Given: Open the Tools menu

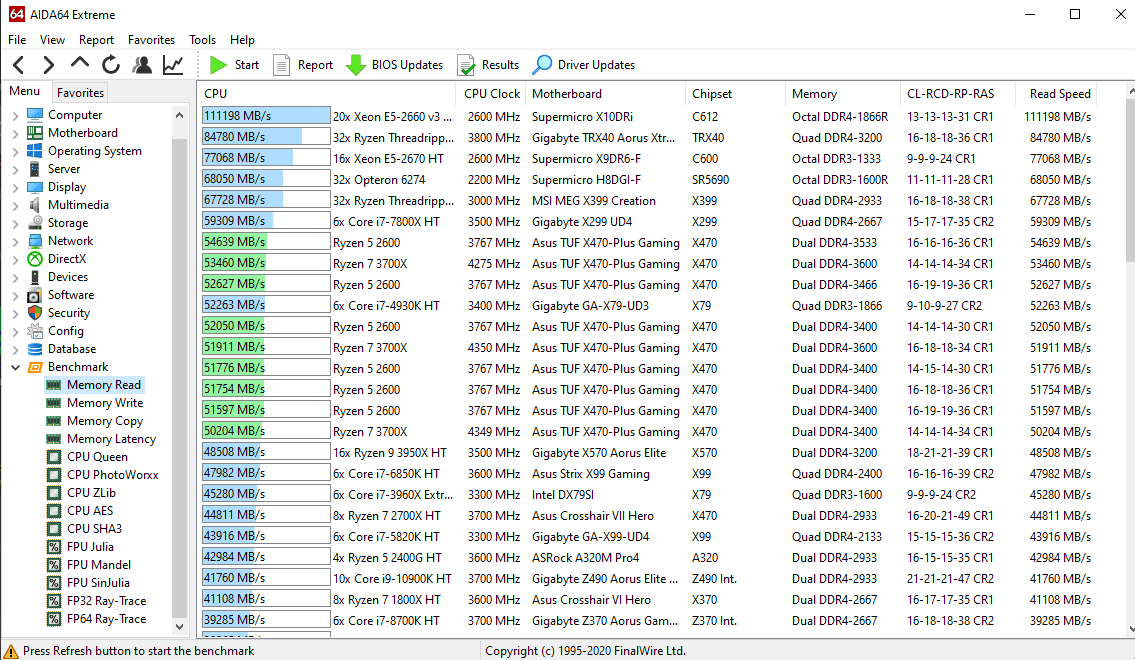Looking at the screenshot, I should [203, 40].
